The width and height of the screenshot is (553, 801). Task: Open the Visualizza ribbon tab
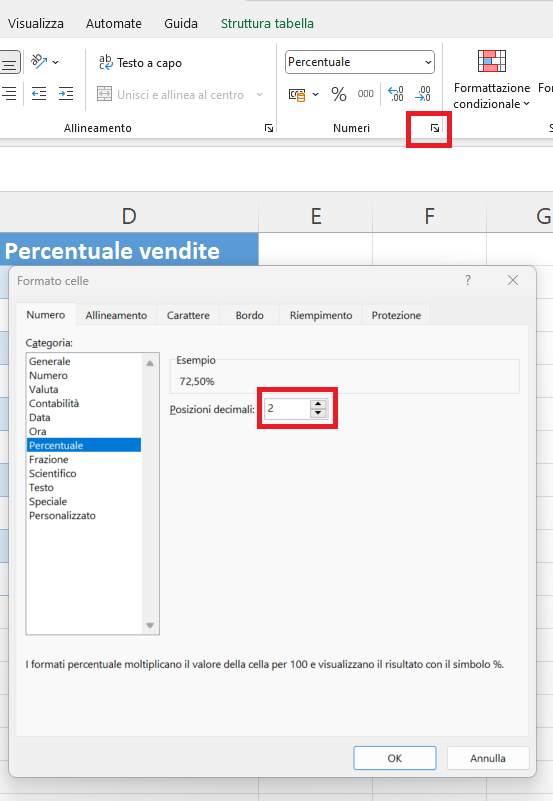[36, 23]
